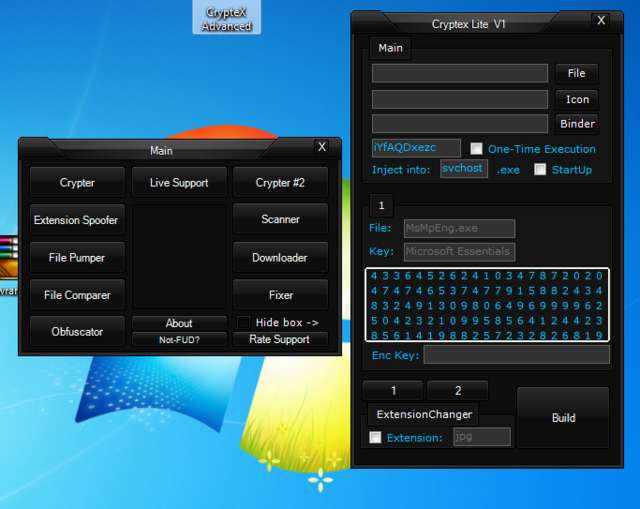This screenshot has width=640, height=509.
Task: Open the Crypter tool in Main window
Action: [77, 182]
